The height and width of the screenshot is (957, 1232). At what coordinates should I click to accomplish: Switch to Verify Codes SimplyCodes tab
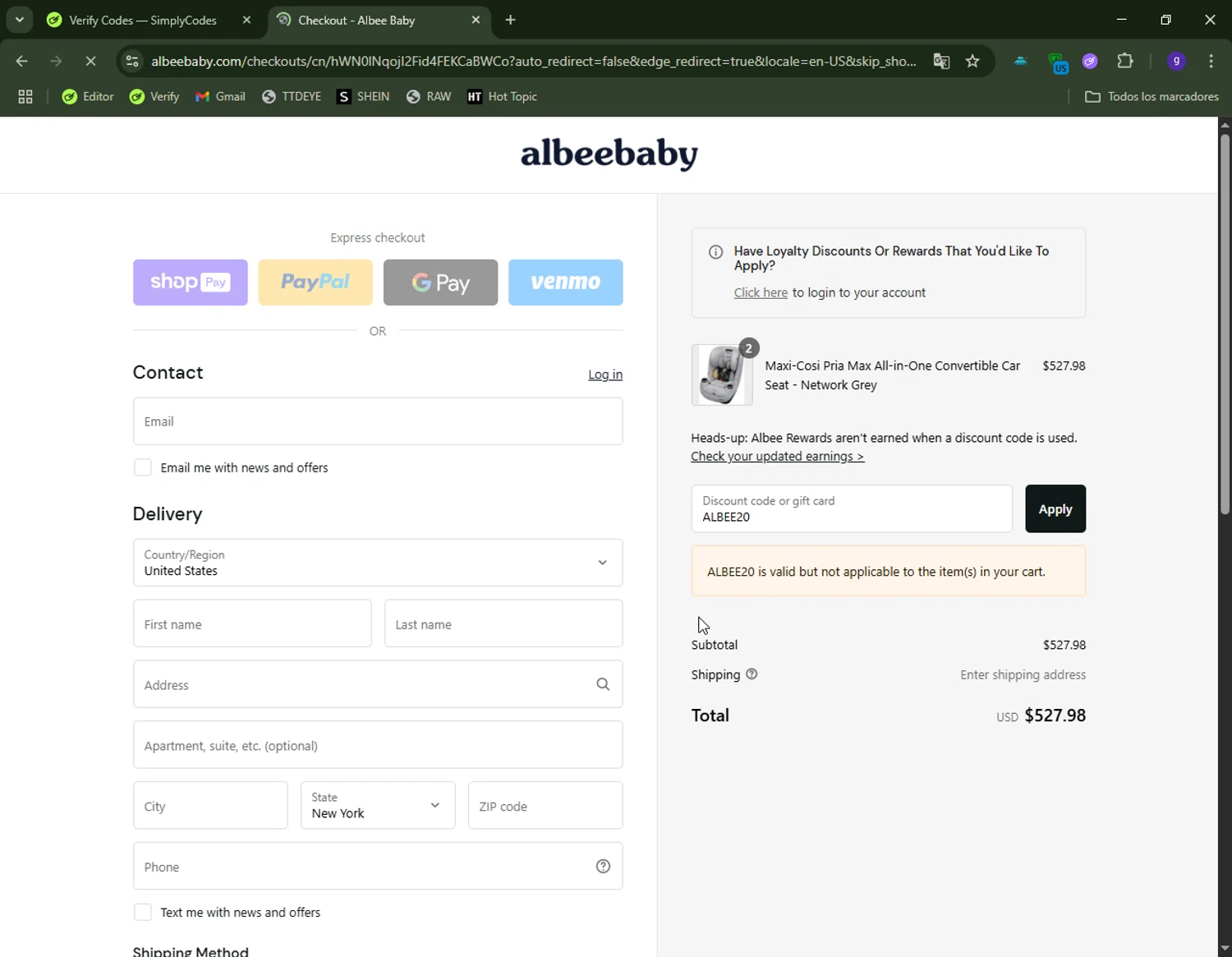(143, 21)
